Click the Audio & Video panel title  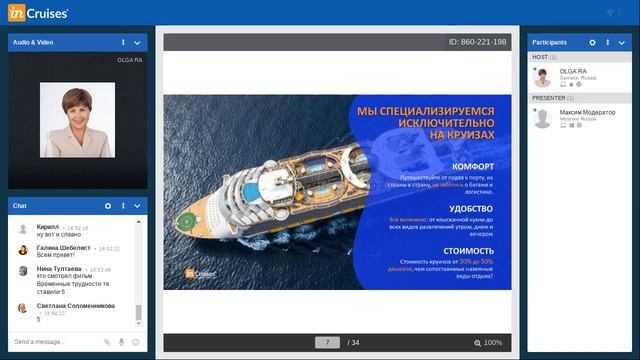click(x=33, y=42)
